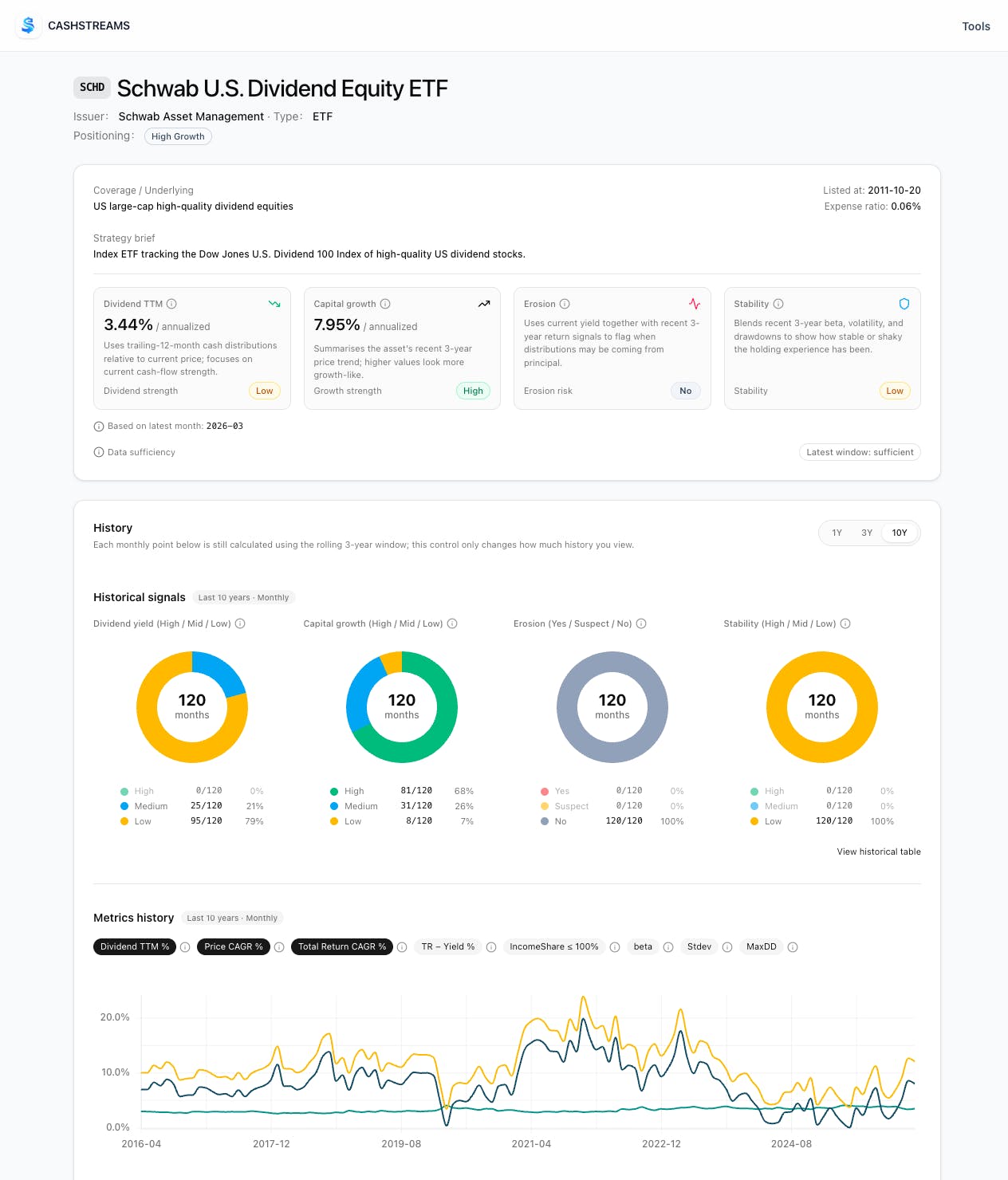Toggle off the Price CAGR % metric
This screenshot has height=1180, width=1008.
coord(234,946)
